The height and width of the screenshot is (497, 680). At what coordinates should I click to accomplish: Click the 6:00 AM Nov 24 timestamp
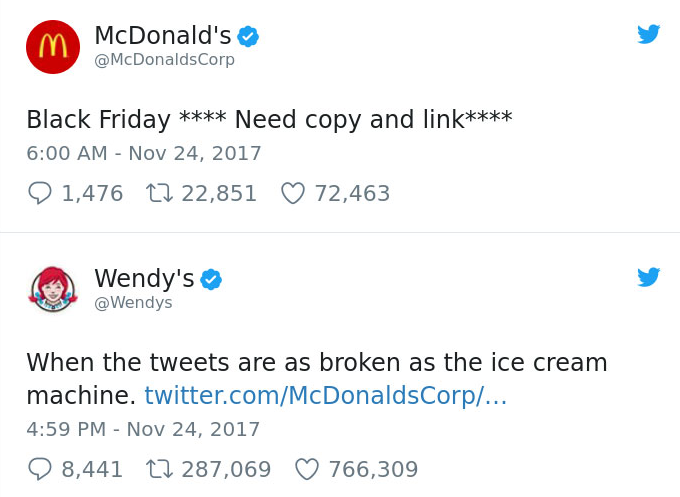(x=144, y=154)
